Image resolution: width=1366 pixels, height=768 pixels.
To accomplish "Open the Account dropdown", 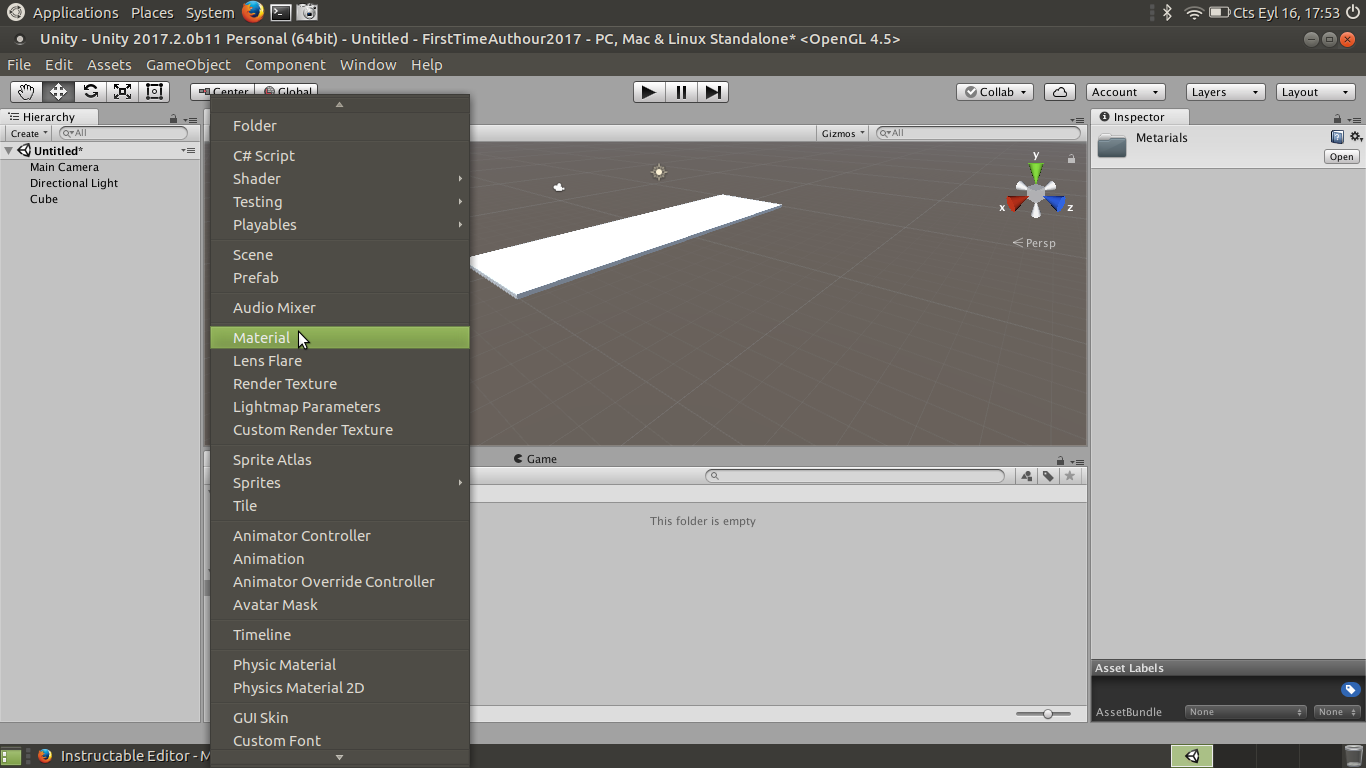I will coord(1125,92).
